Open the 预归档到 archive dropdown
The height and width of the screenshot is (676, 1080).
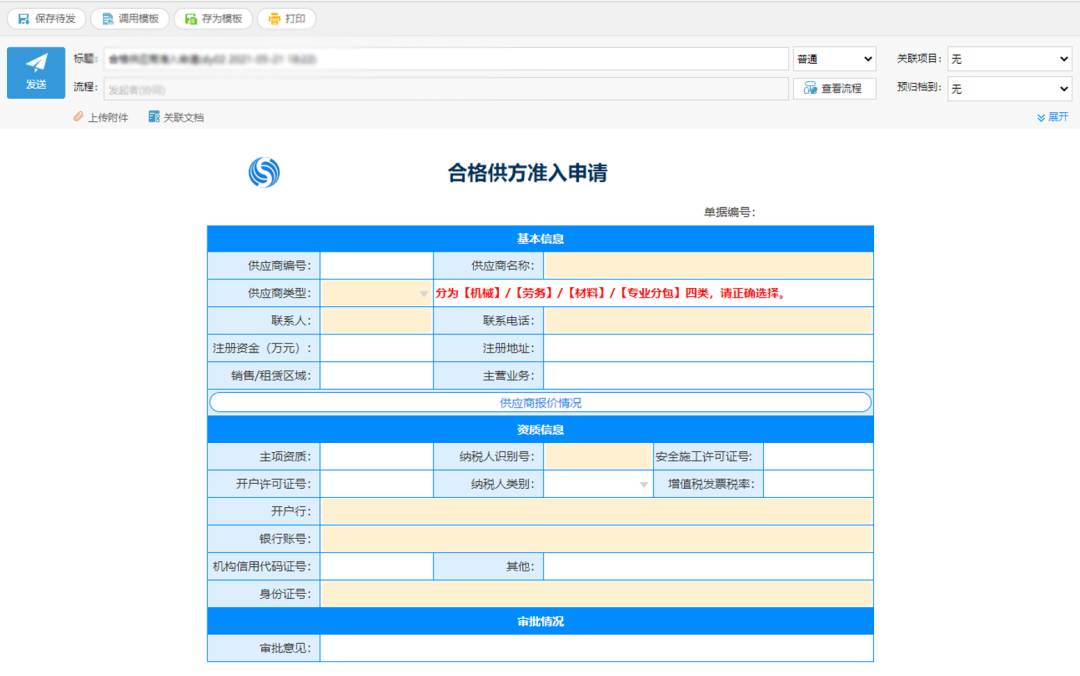pyautogui.click(x=1009, y=88)
